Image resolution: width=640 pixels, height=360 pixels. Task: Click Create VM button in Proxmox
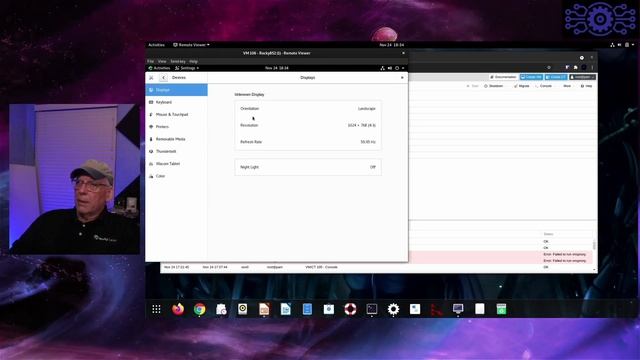531,77
